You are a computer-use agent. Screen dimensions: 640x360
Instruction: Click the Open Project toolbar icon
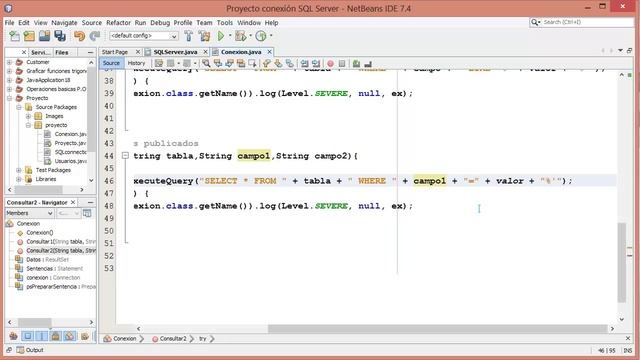[x=44, y=36]
